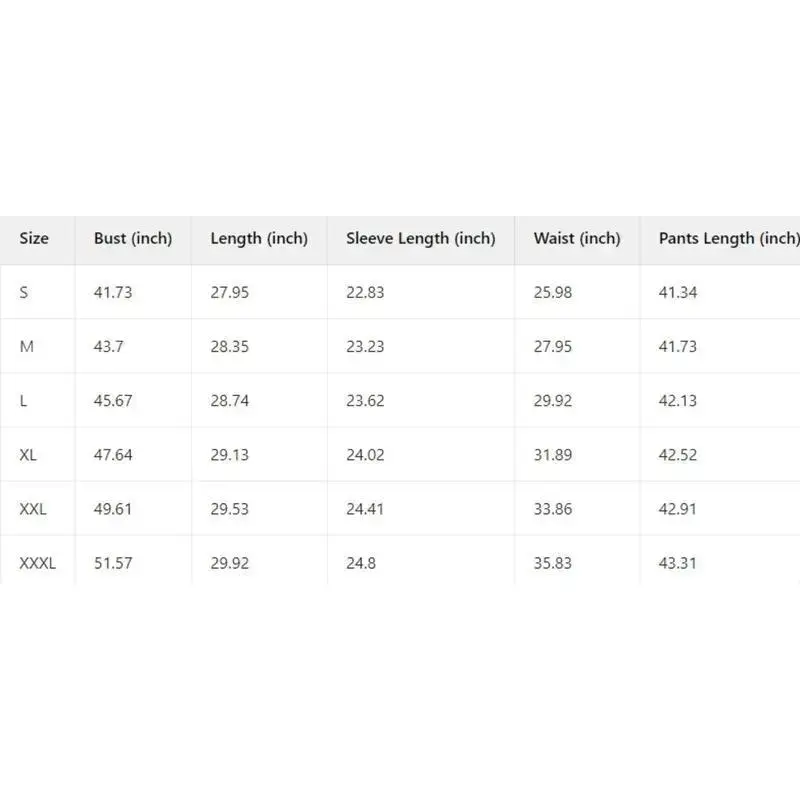Select sleeve length value 23.62
800x800 pixels.
click(365, 401)
